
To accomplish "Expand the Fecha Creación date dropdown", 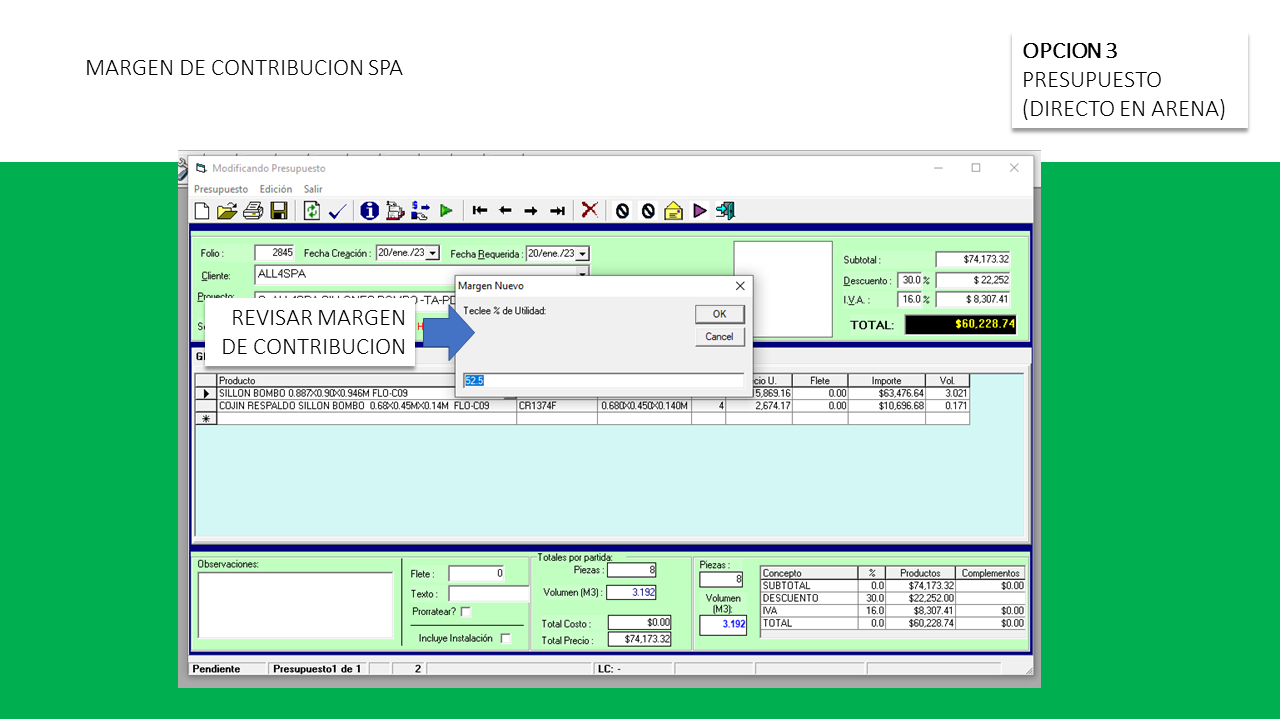I will [433, 254].
